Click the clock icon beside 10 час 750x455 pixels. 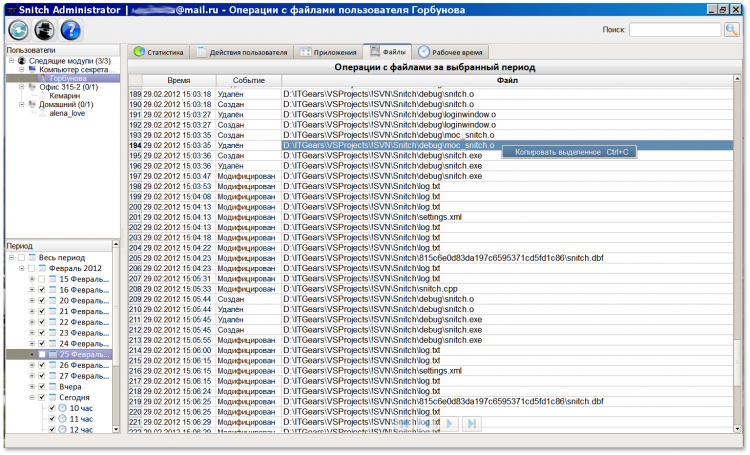pos(62,408)
